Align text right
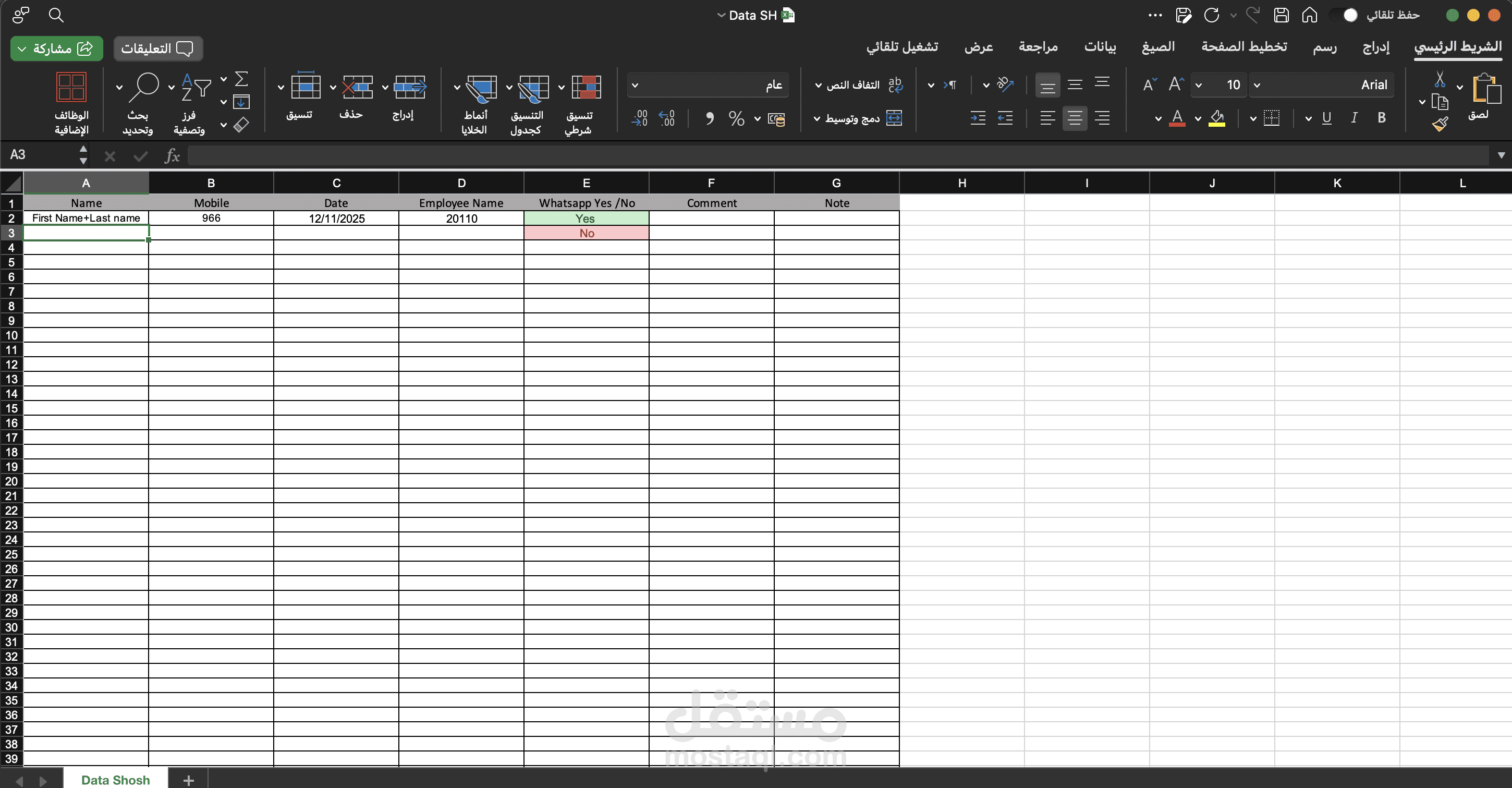The width and height of the screenshot is (1512, 788). [1102, 118]
